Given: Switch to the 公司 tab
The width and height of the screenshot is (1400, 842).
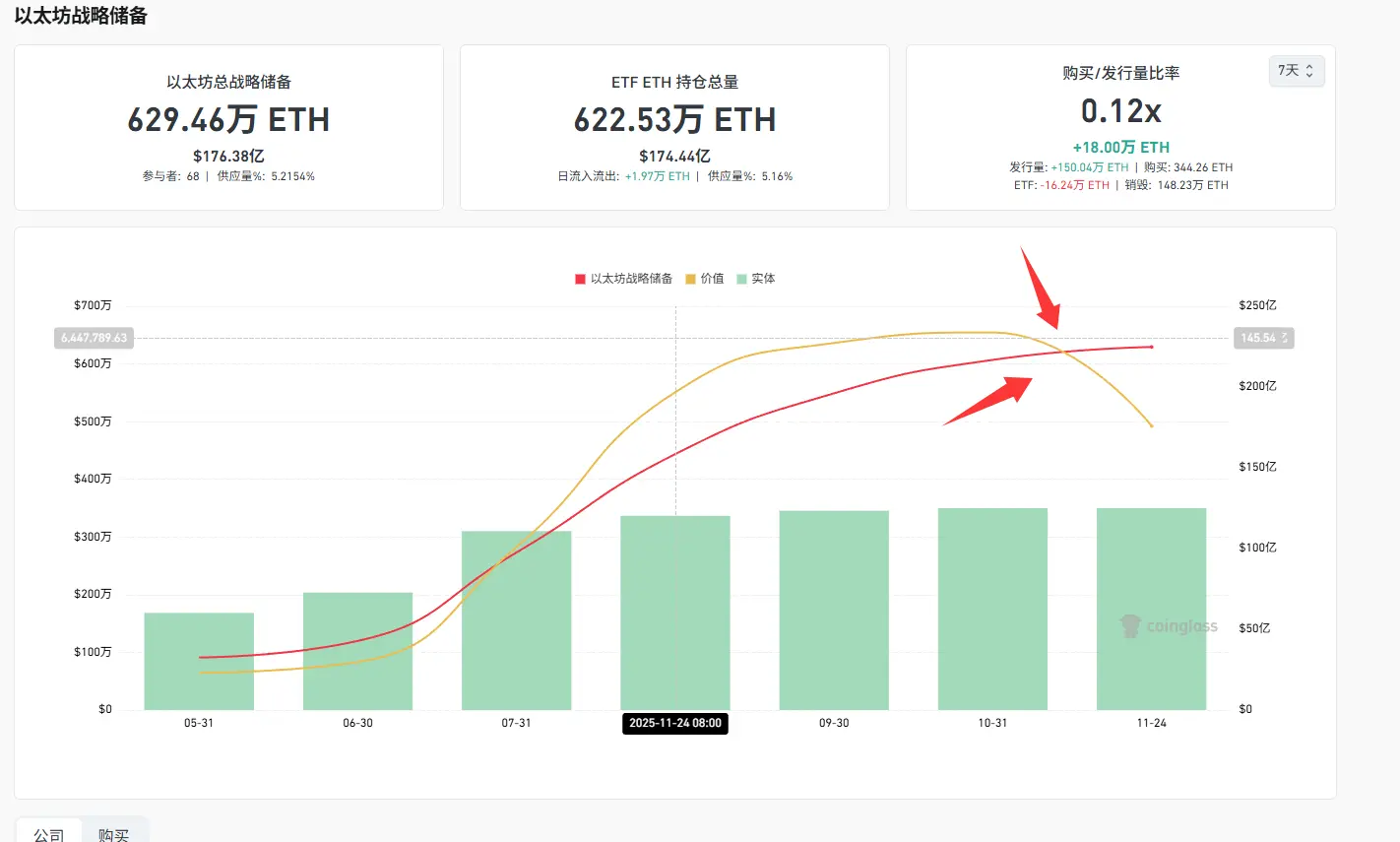Looking at the screenshot, I should tap(49, 834).
